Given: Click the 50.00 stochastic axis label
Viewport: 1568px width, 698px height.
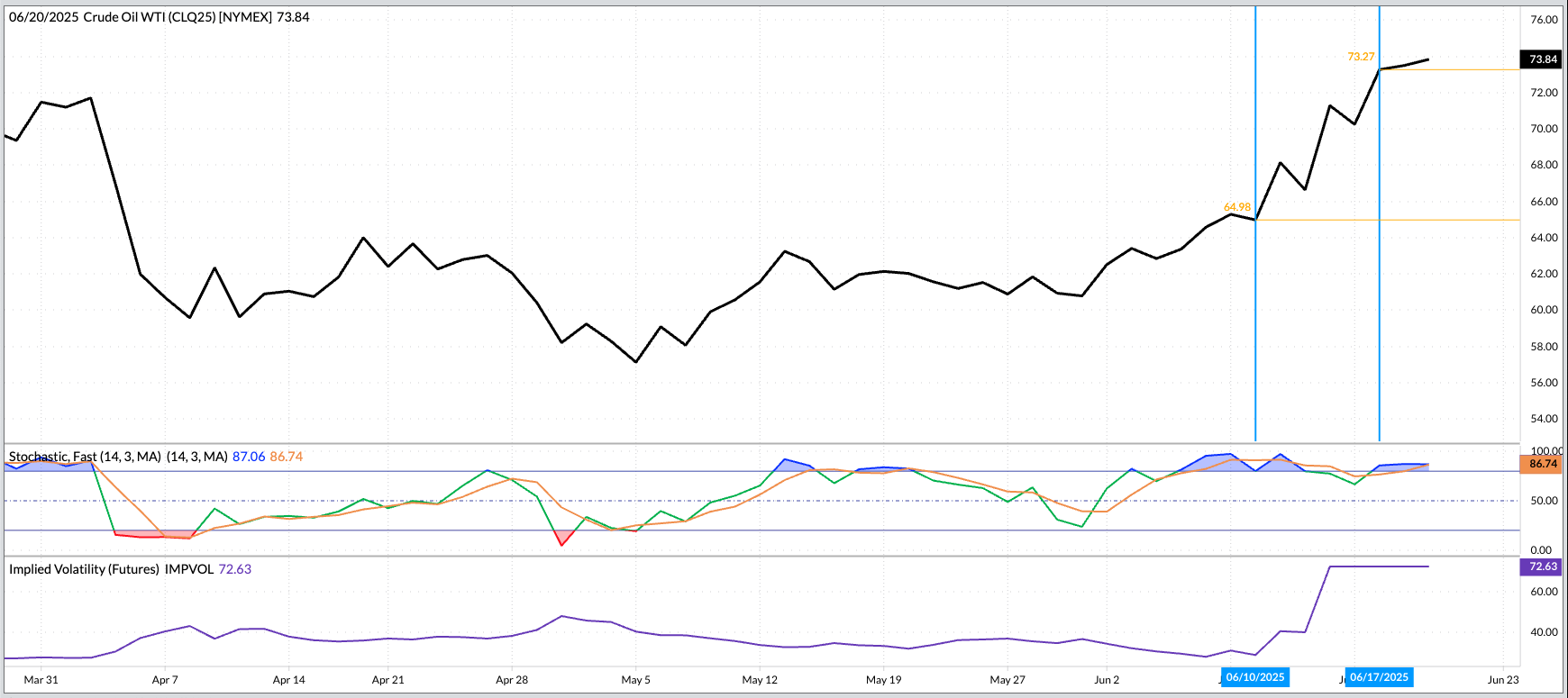Looking at the screenshot, I should (1544, 501).
